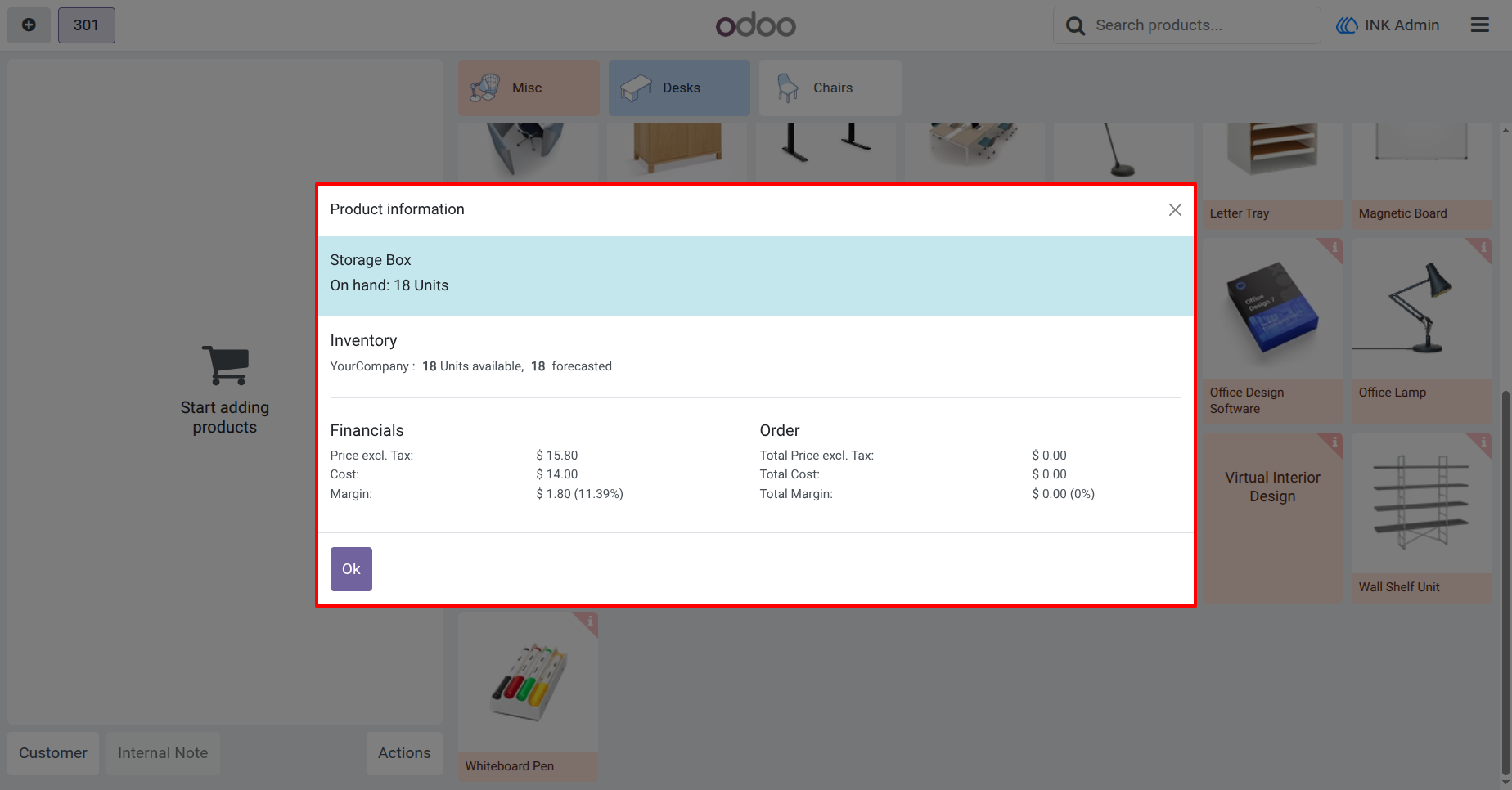
Task: Open info for Office Design Software
Action: [x=1334, y=247]
